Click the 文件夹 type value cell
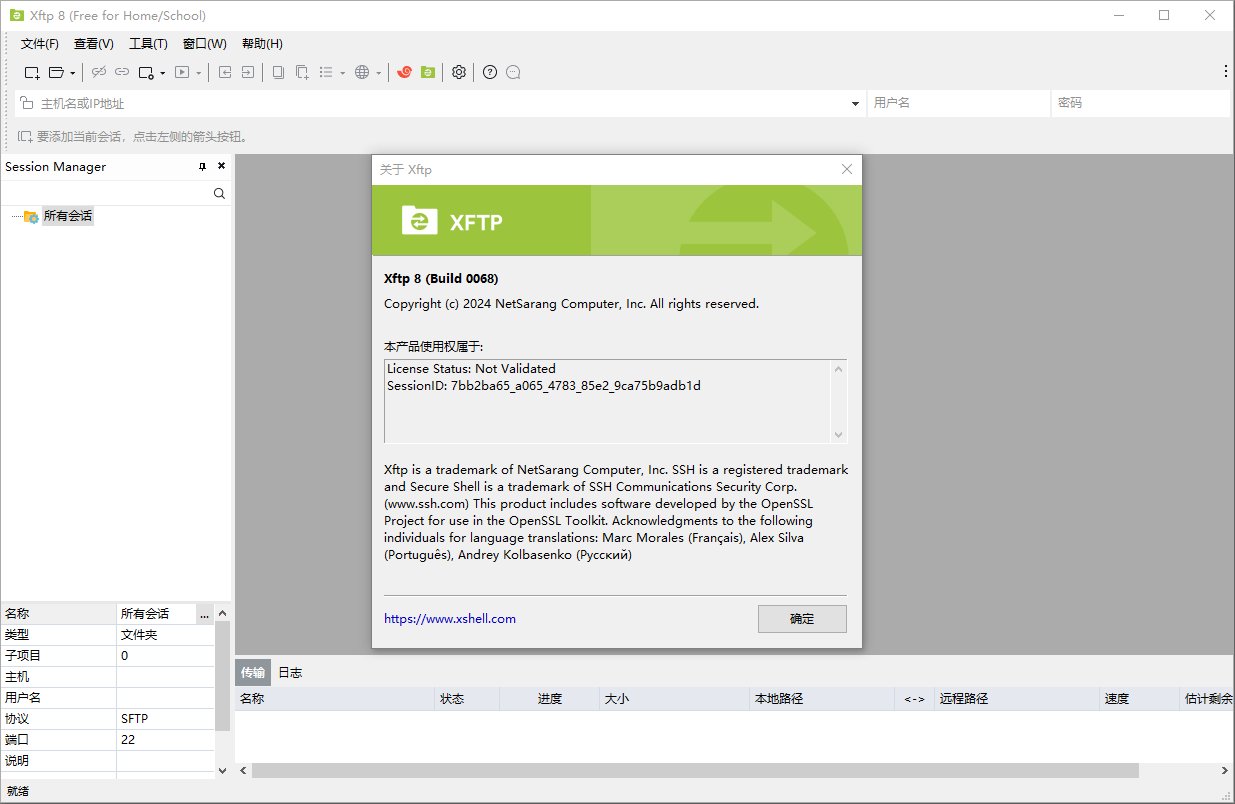Viewport: 1235px width, 804px height. [x=165, y=634]
